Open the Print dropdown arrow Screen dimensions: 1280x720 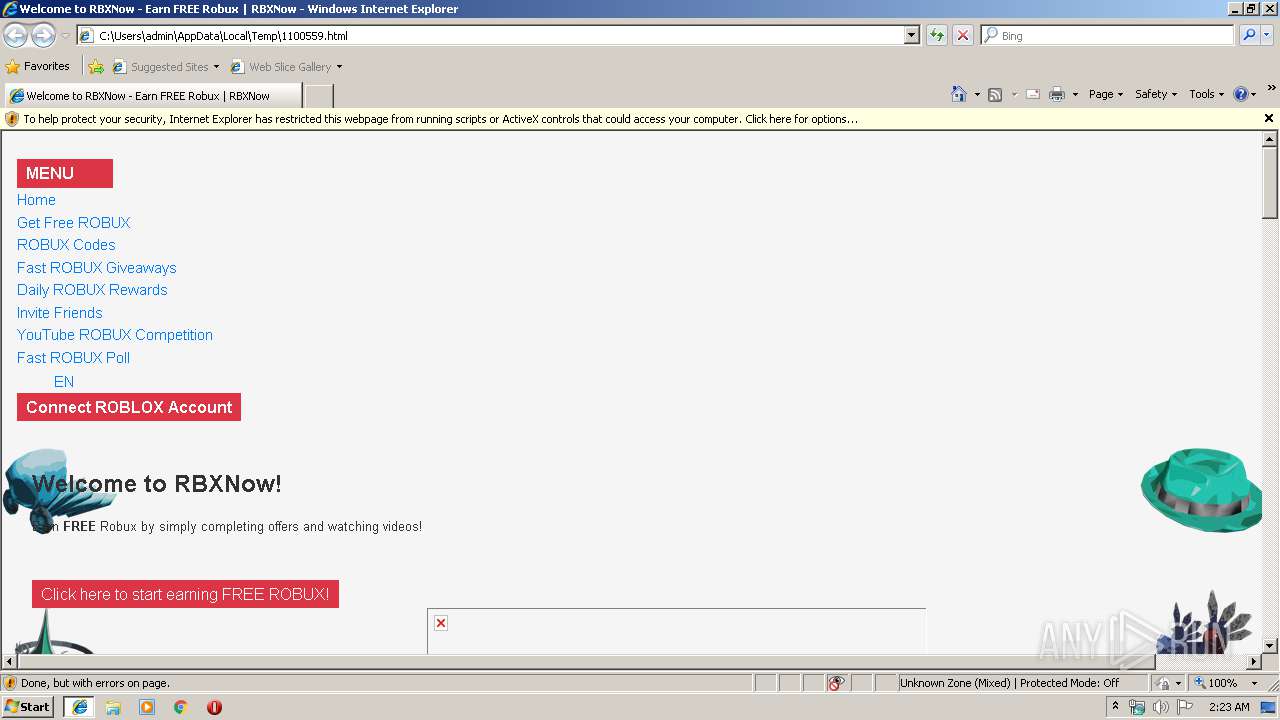coord(1075,94)
